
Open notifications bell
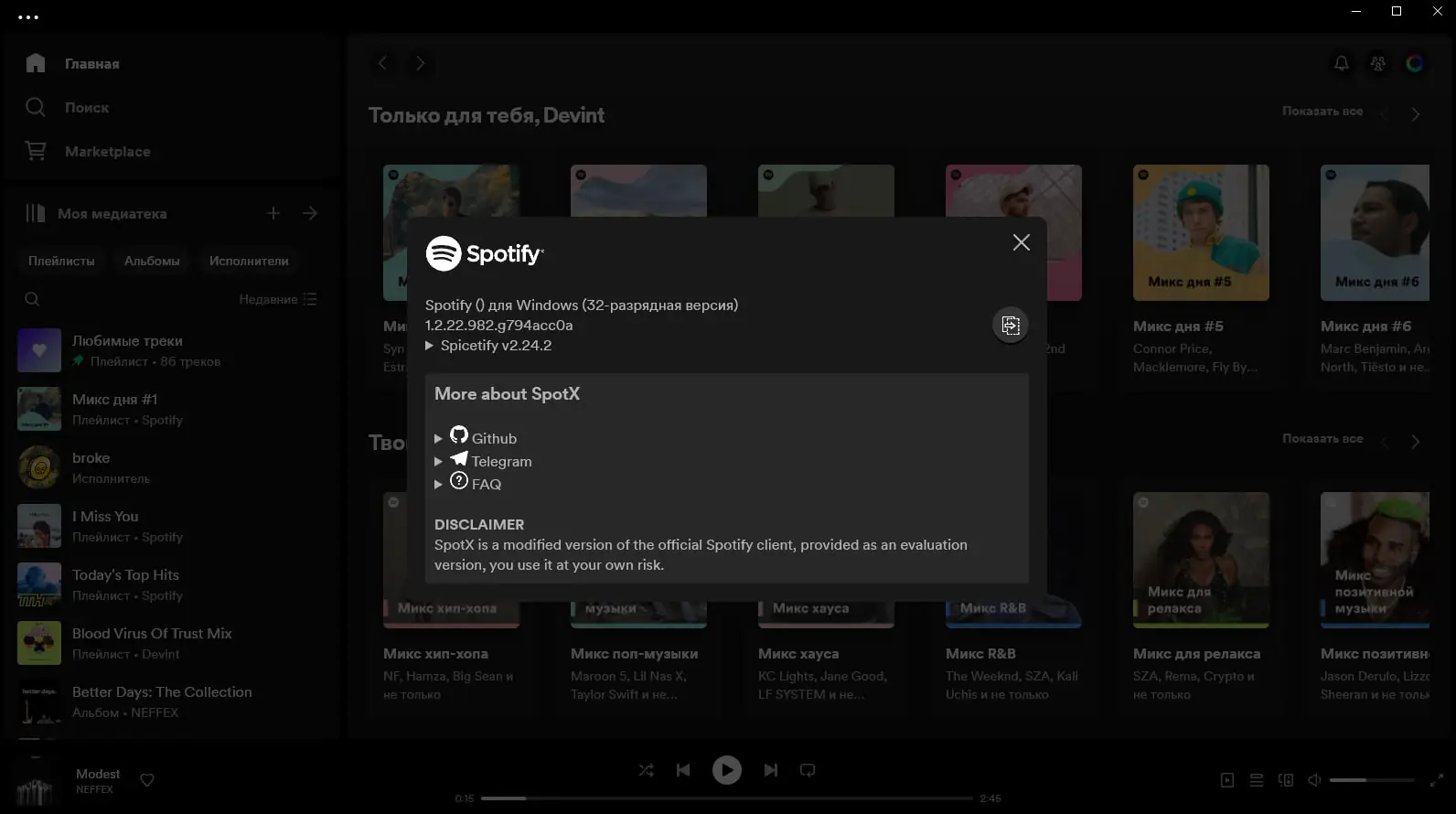tap(1341, 63)
